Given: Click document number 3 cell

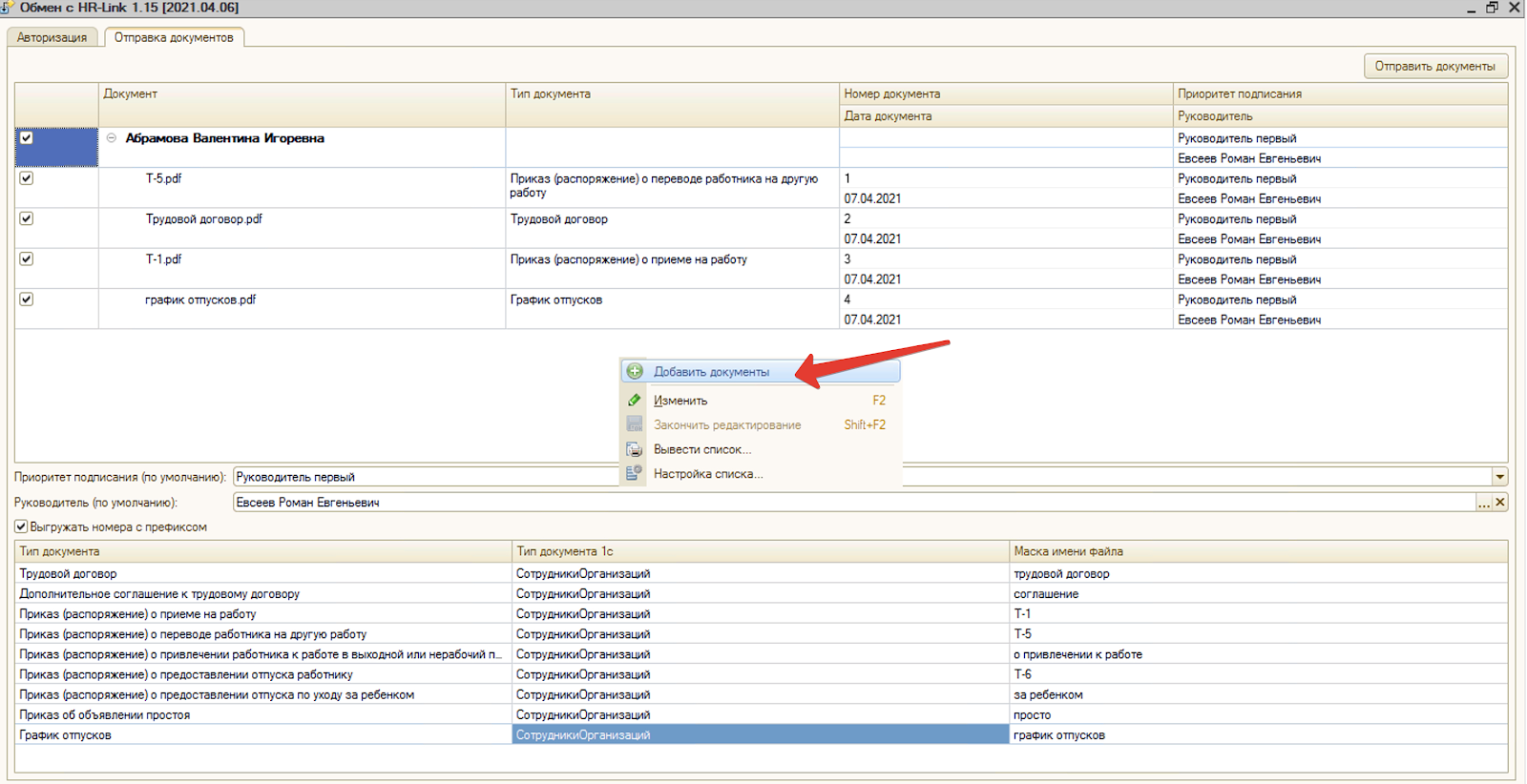Looking at the screenshot, I should [1006, 258].
